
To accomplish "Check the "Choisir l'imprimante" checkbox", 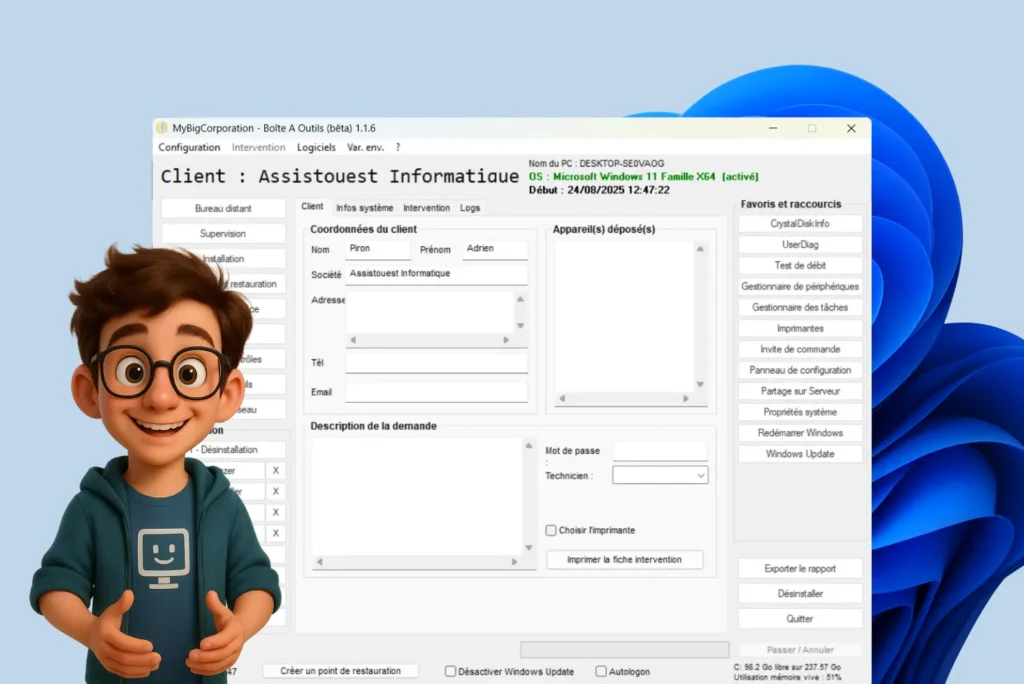I will (x=551, y=530).
